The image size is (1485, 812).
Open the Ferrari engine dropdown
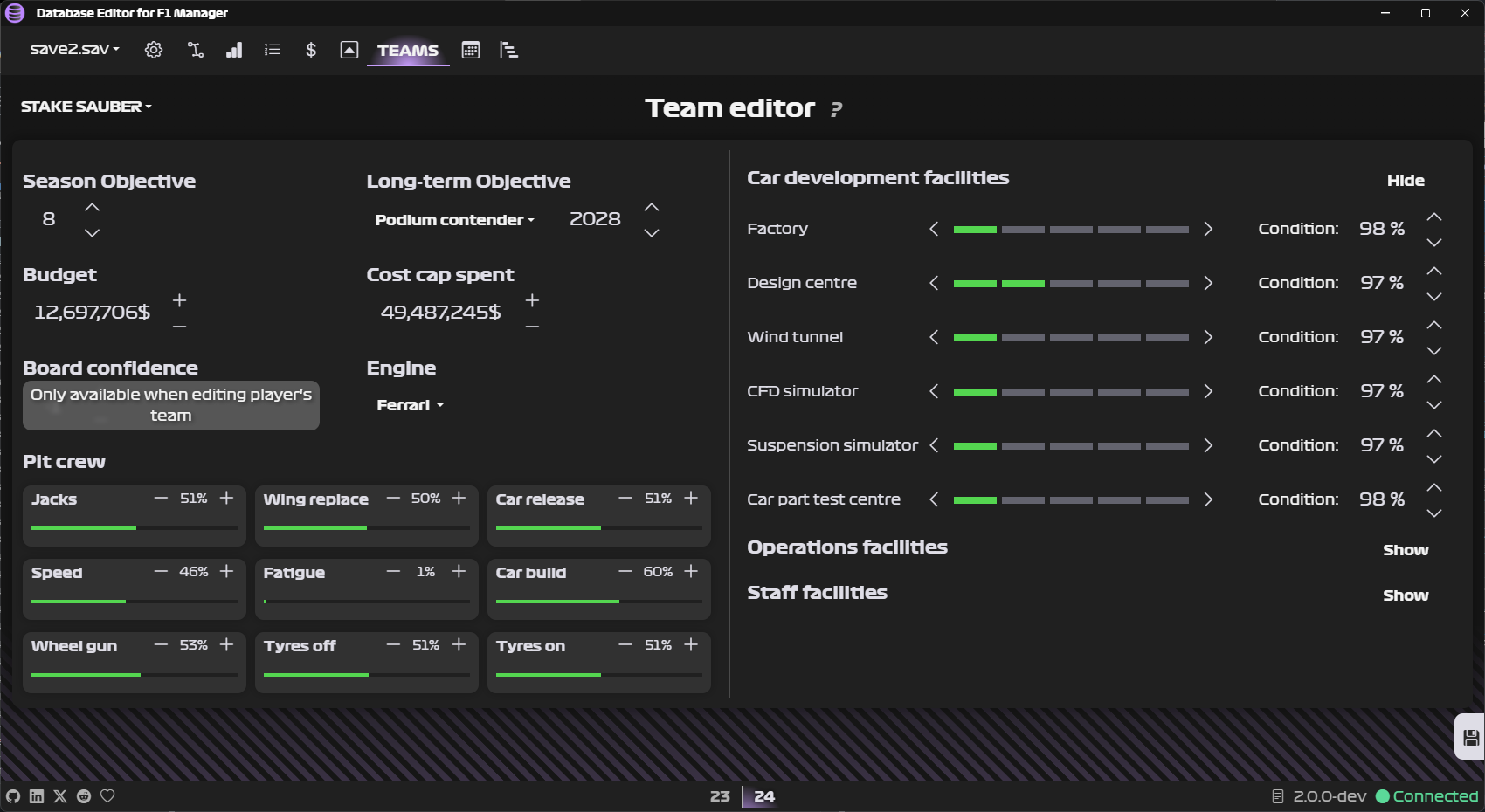410,405
